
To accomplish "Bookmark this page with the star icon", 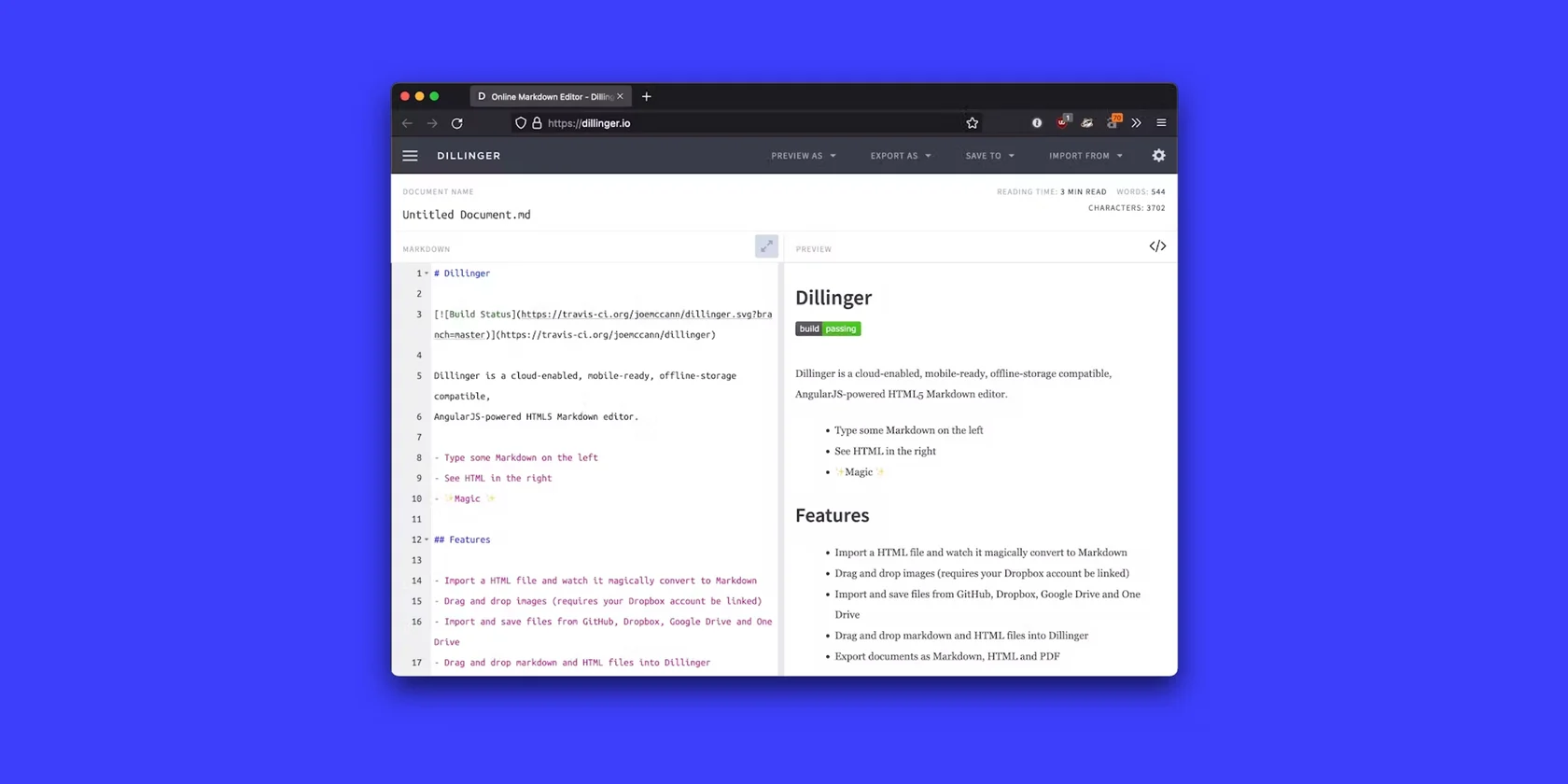I will 972,123.
